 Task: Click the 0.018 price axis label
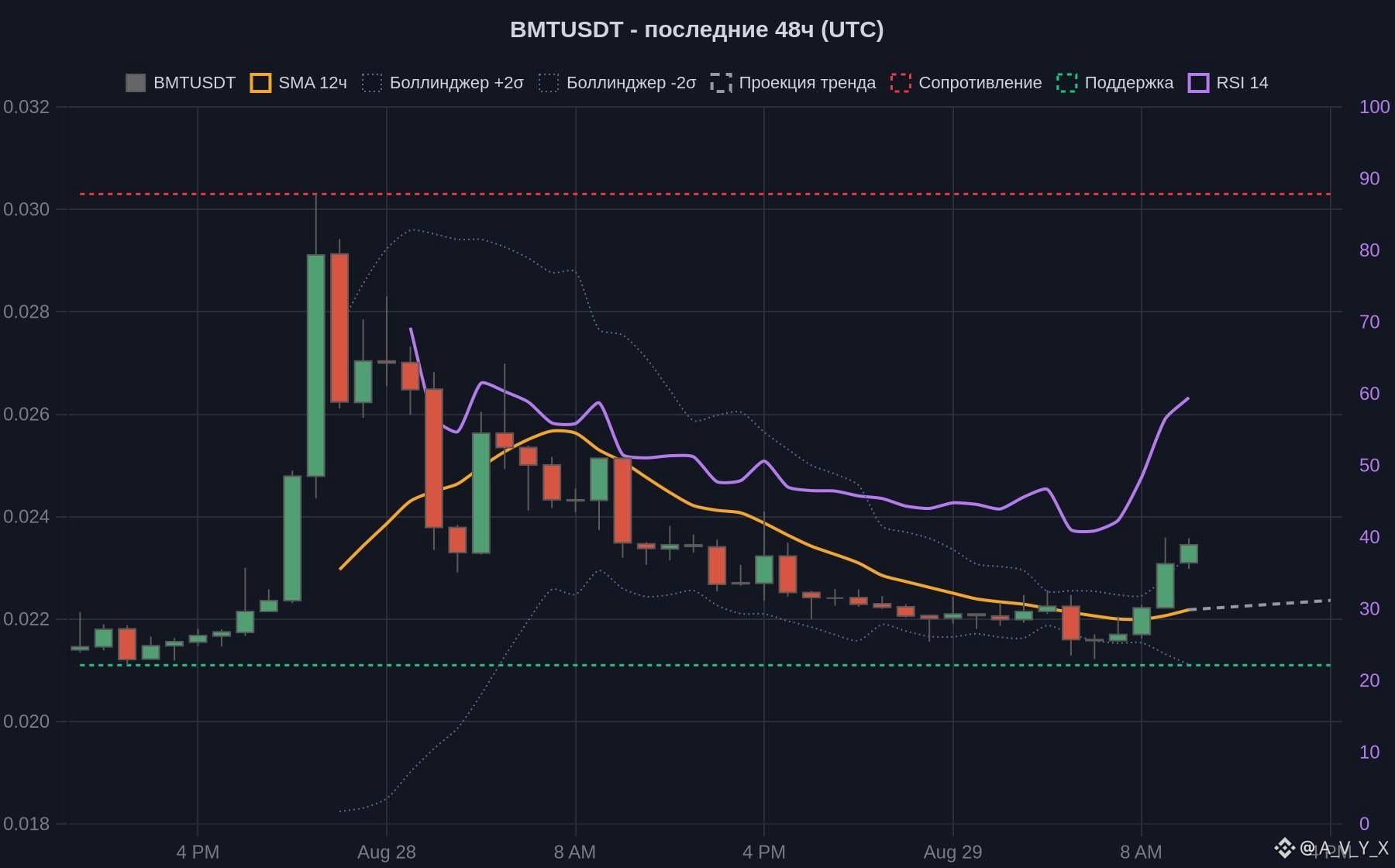[26, 823]
